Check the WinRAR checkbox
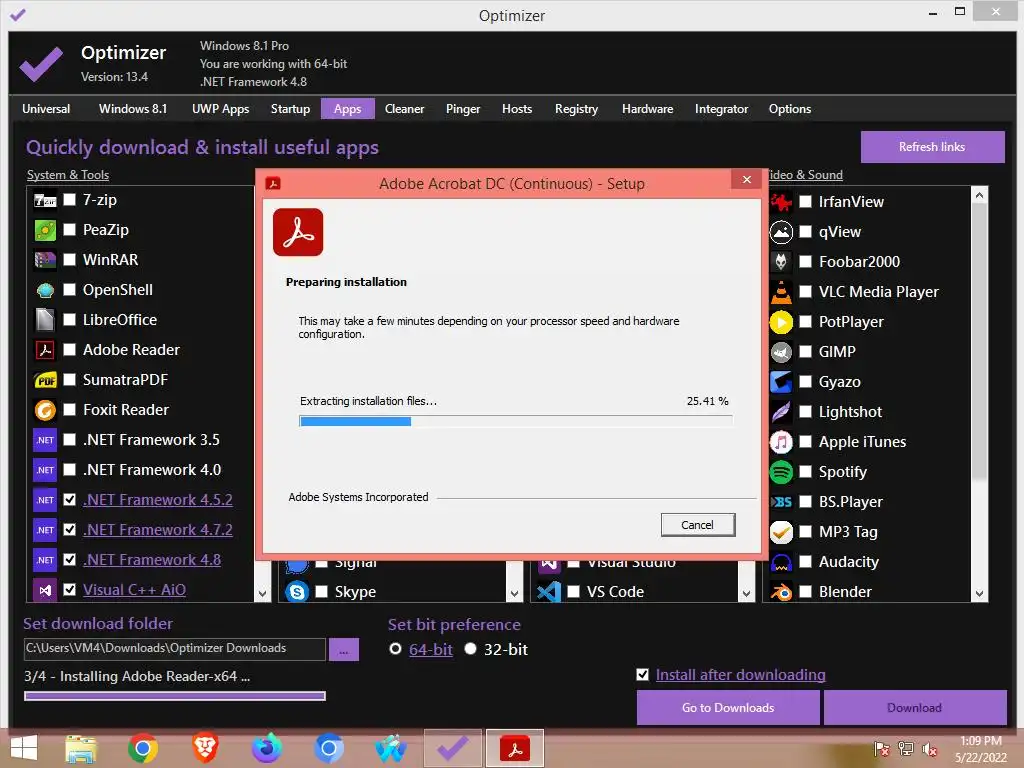1024x768 pixels. click(x=69, y=259)
